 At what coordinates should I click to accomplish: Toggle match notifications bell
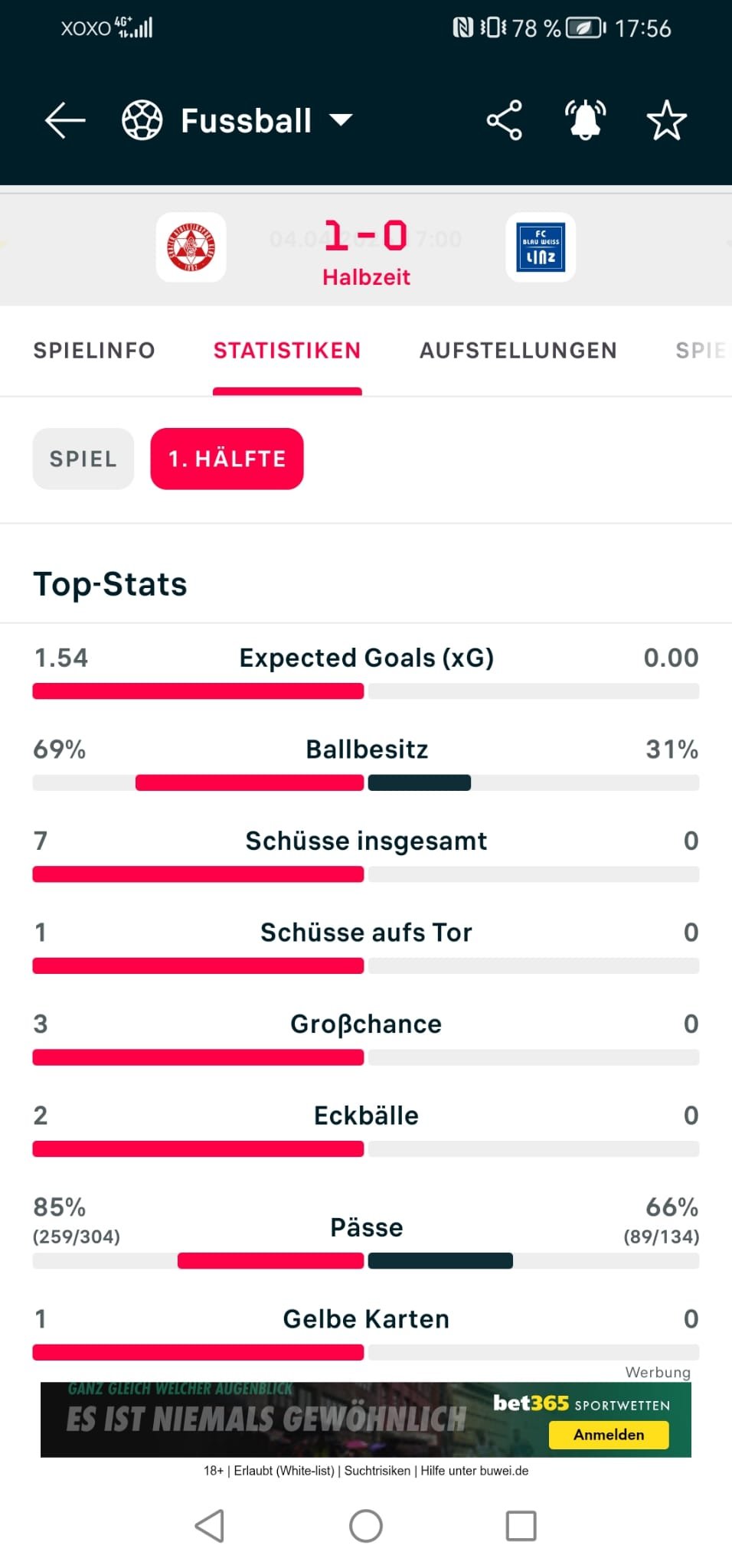585,120
